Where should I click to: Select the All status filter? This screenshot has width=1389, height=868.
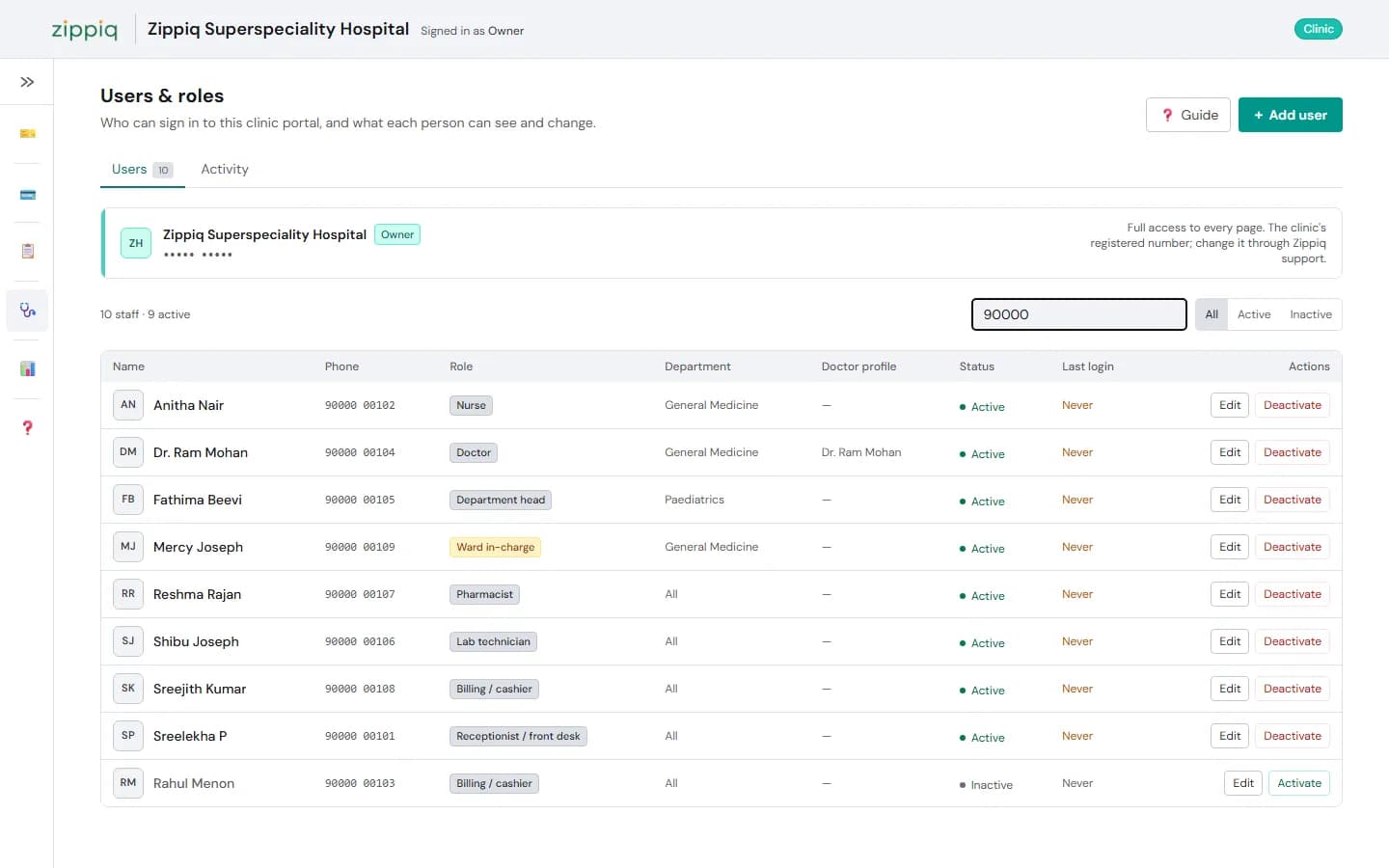(x=1212, y=314)
